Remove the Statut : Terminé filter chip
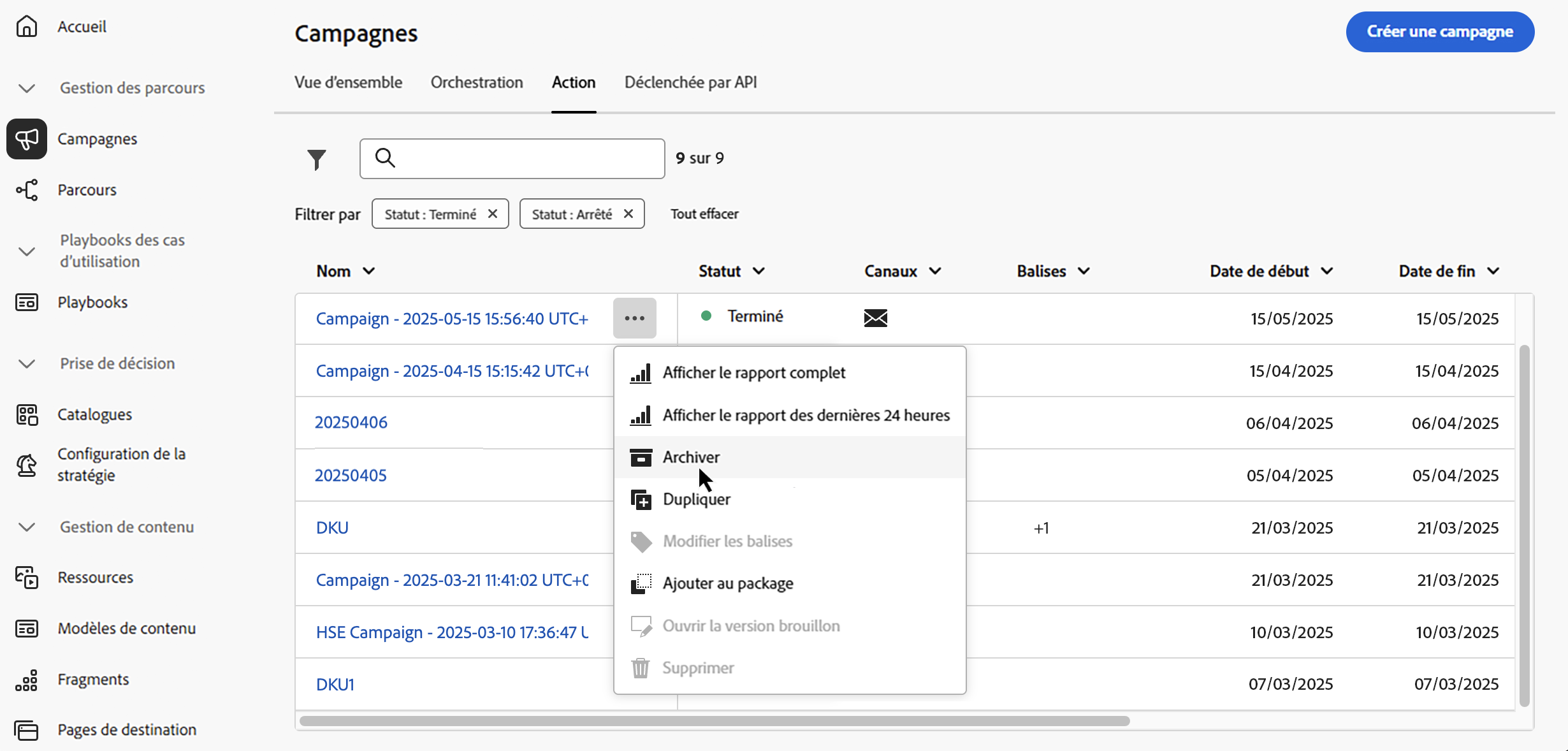 pyautogui.click(x=493, y=214)
